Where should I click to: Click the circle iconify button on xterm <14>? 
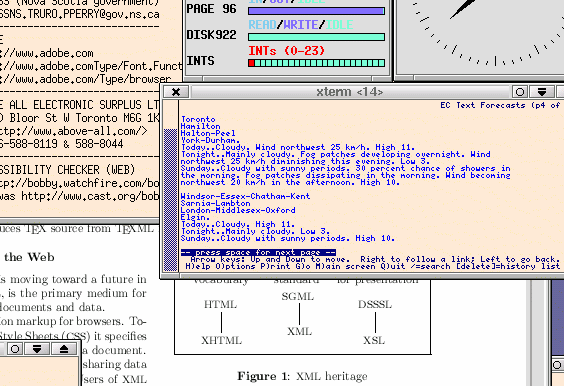click(x=520, y=92)
